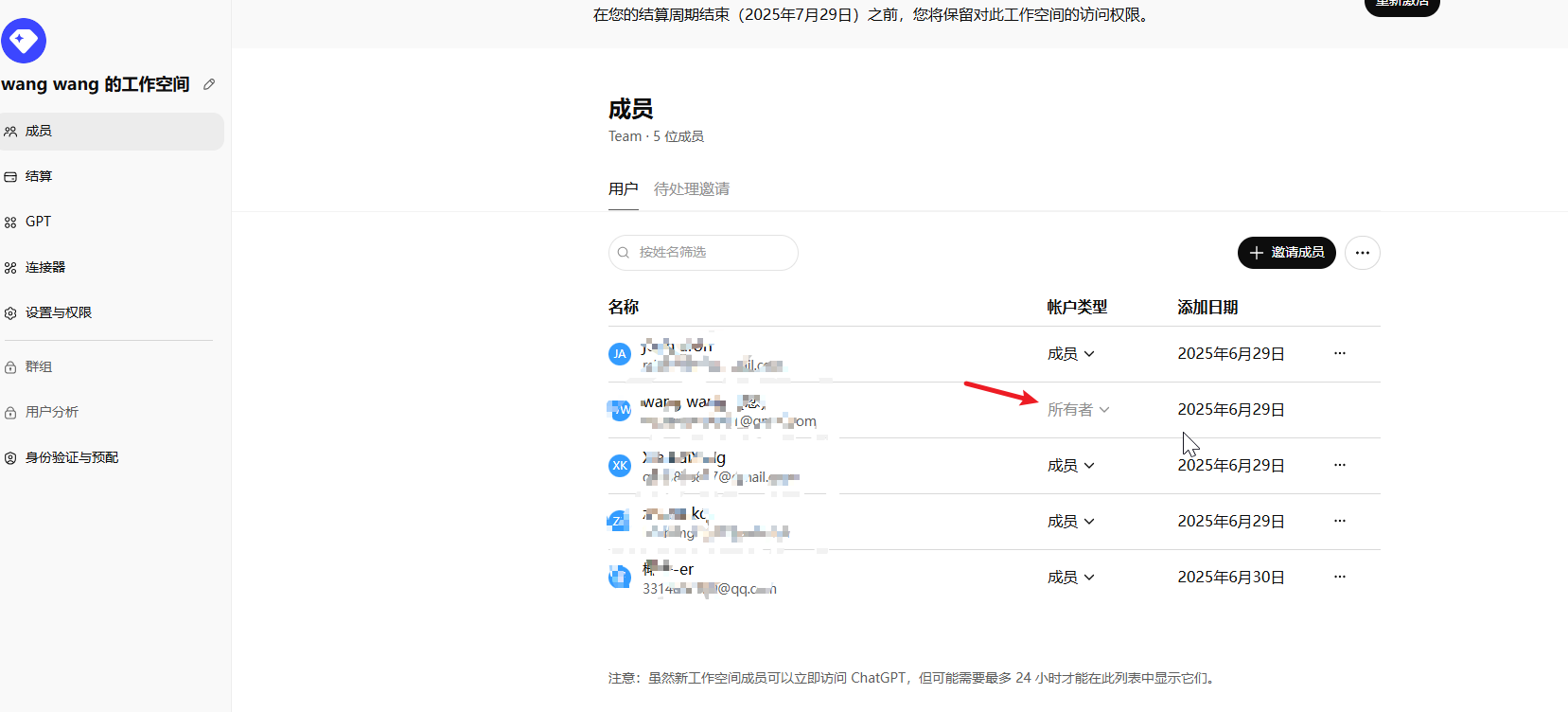Expand account type dropdown for XK member

(1070, 466)
